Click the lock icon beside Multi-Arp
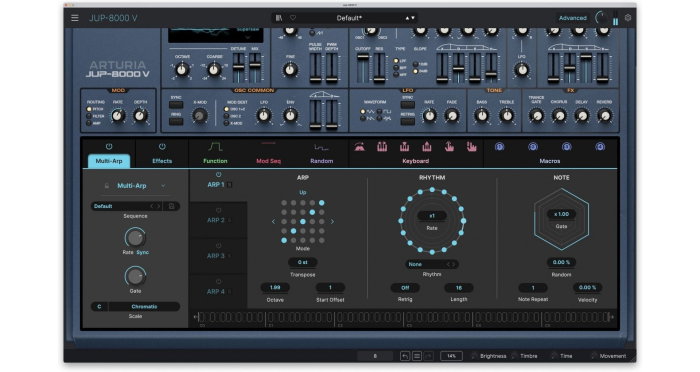 coord(107,185)
